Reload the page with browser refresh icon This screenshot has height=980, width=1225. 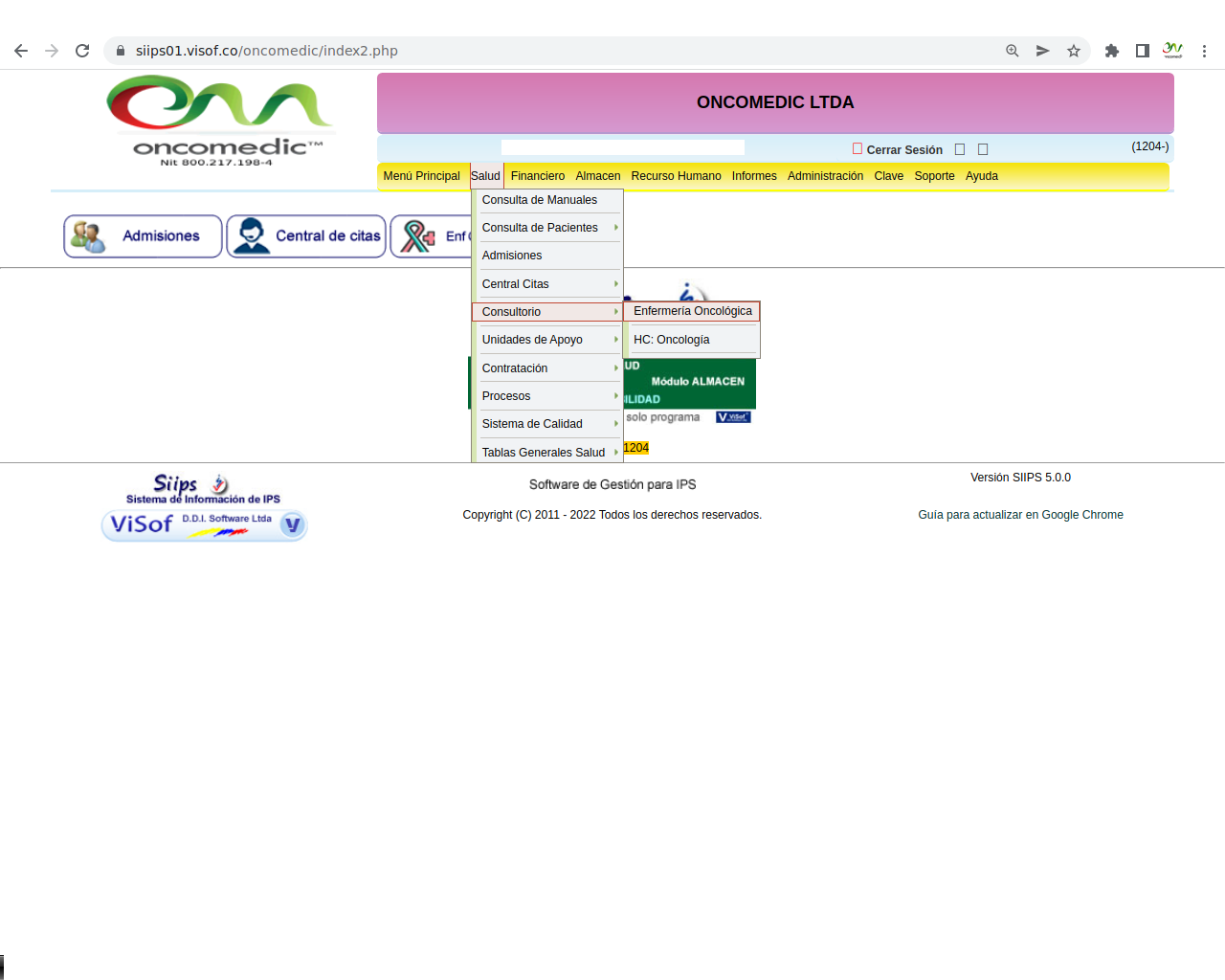82,51
